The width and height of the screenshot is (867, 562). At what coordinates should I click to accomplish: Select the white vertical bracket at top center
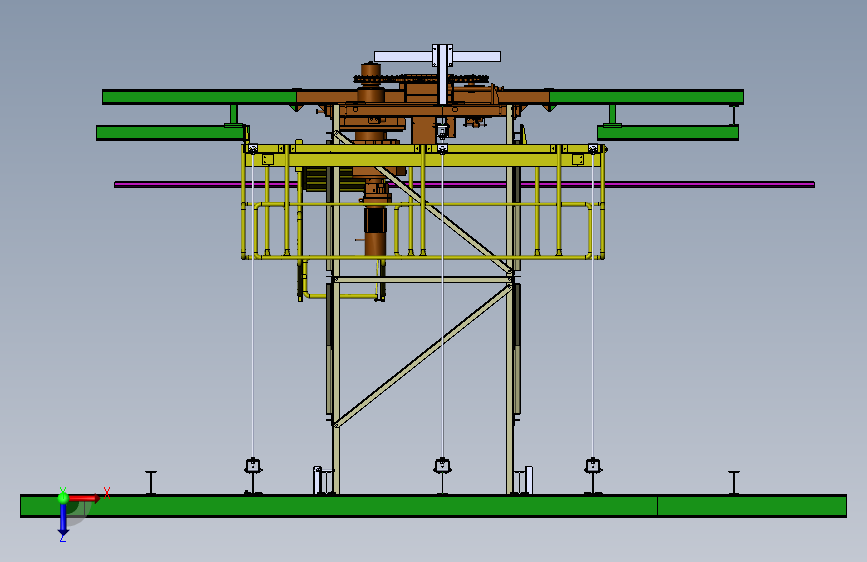click(x=442, y=75)
